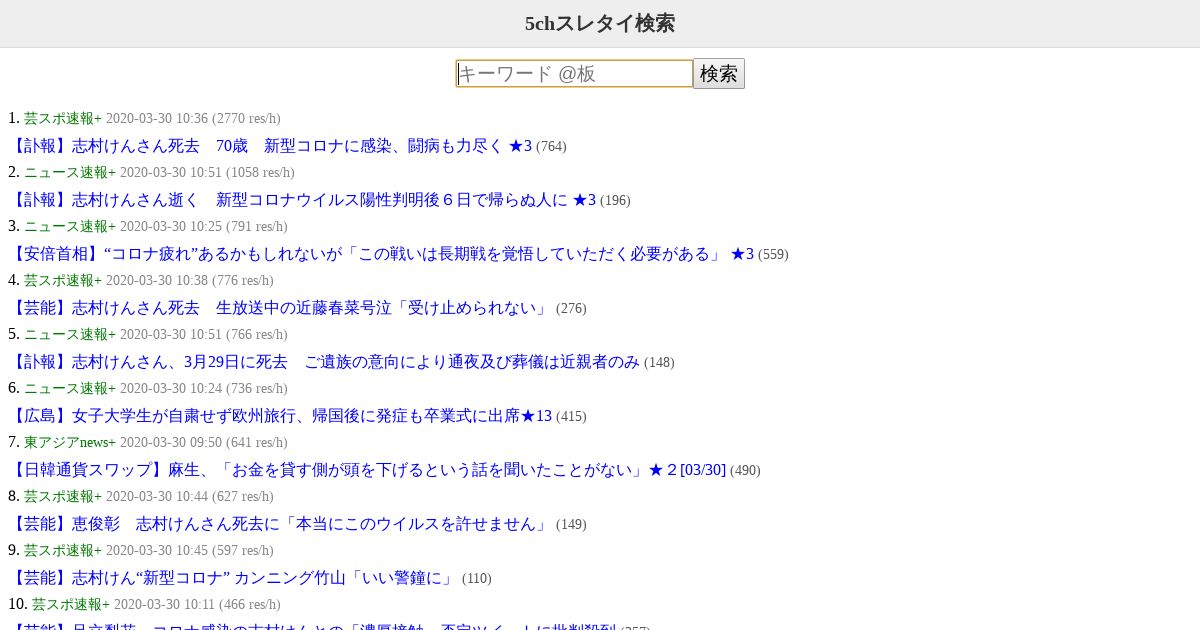1200x630 pixels.
Task: Click the ニュース速報+ board link on entry 3
Action: 70,226
